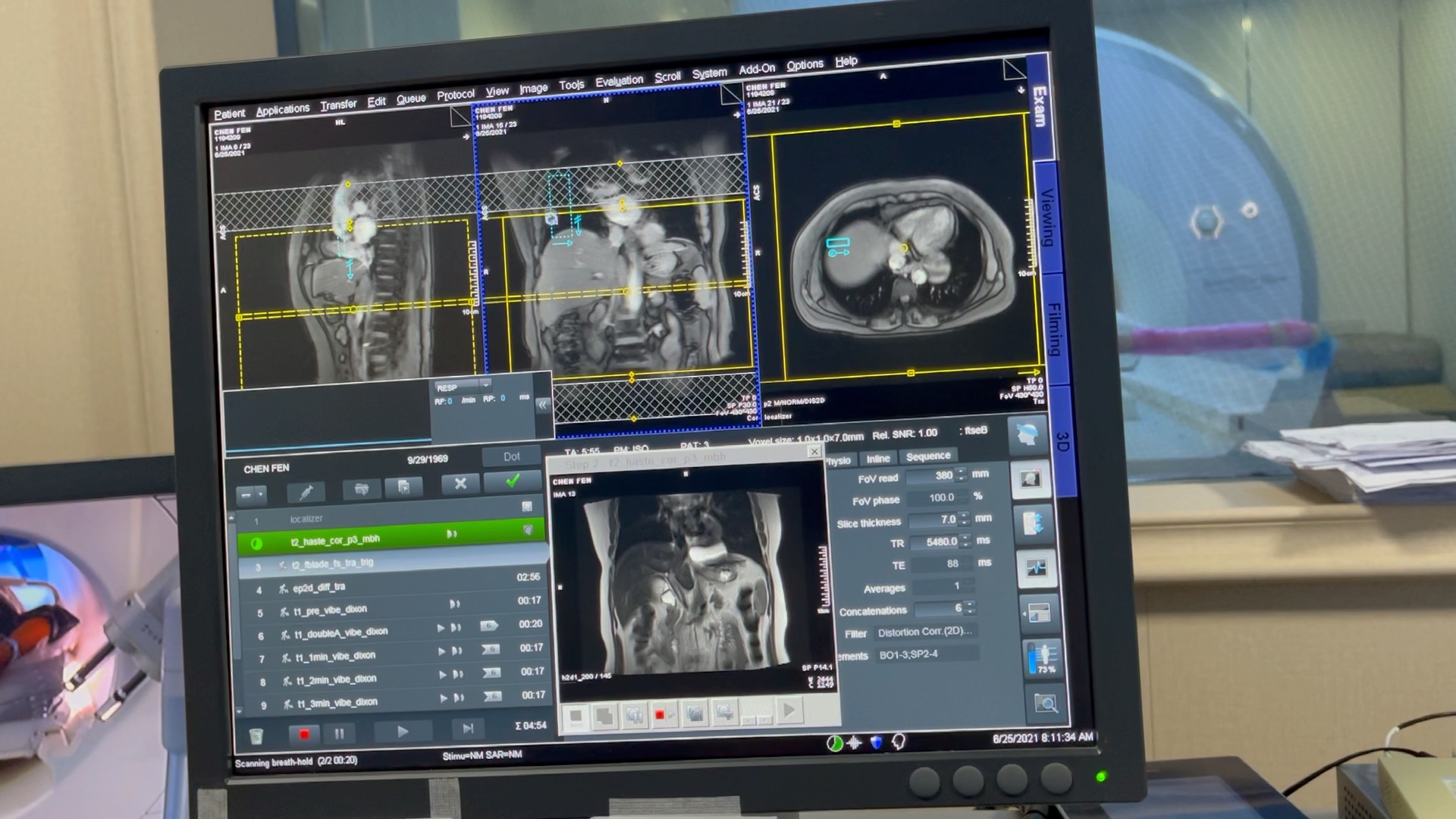Open the patient browser magnifier icon
This screenshot has height=819, width=1456.
[x=1046, y=704]
